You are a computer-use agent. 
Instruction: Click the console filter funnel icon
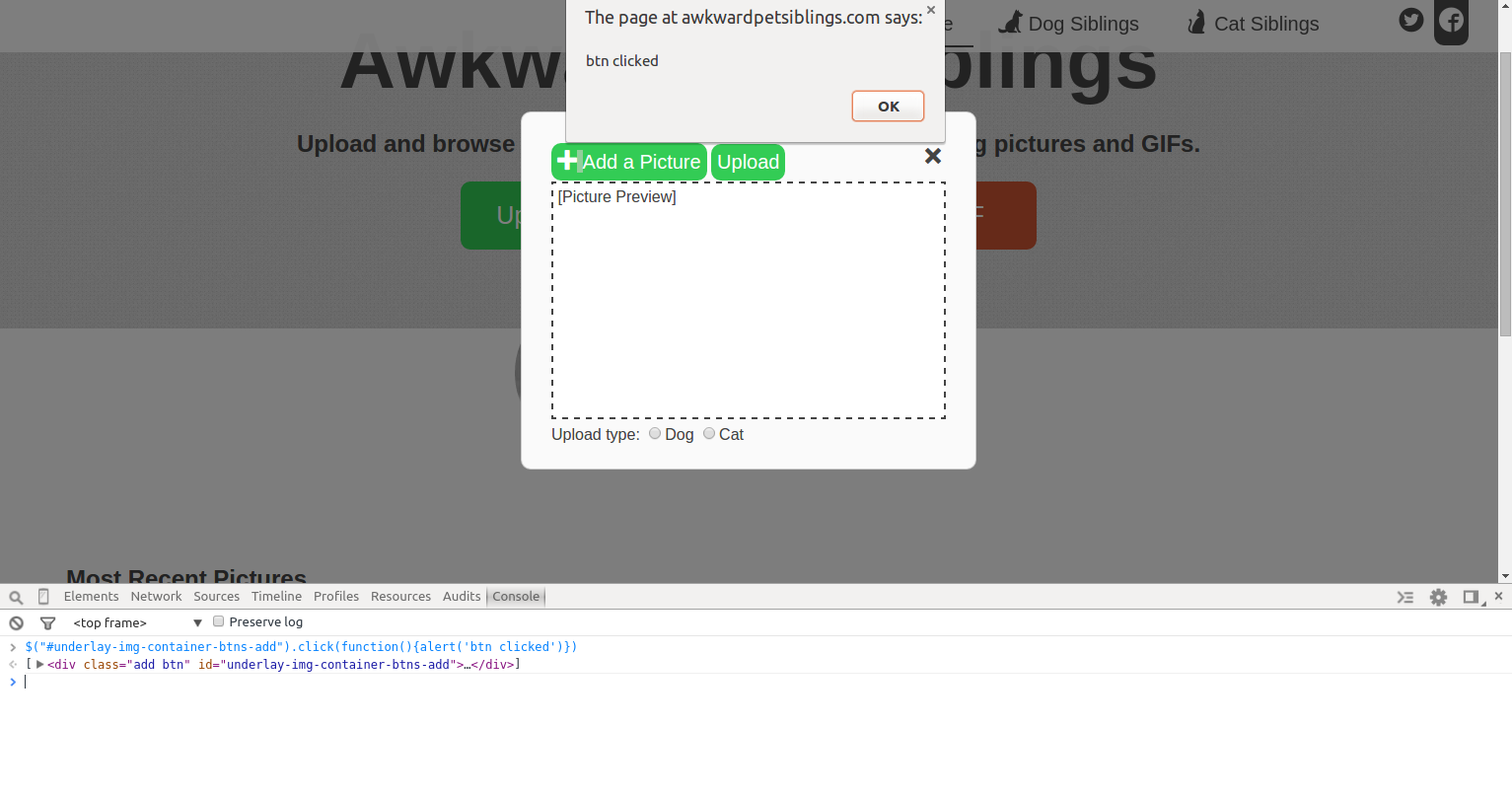pyautogui.click(x=47, y=622)
